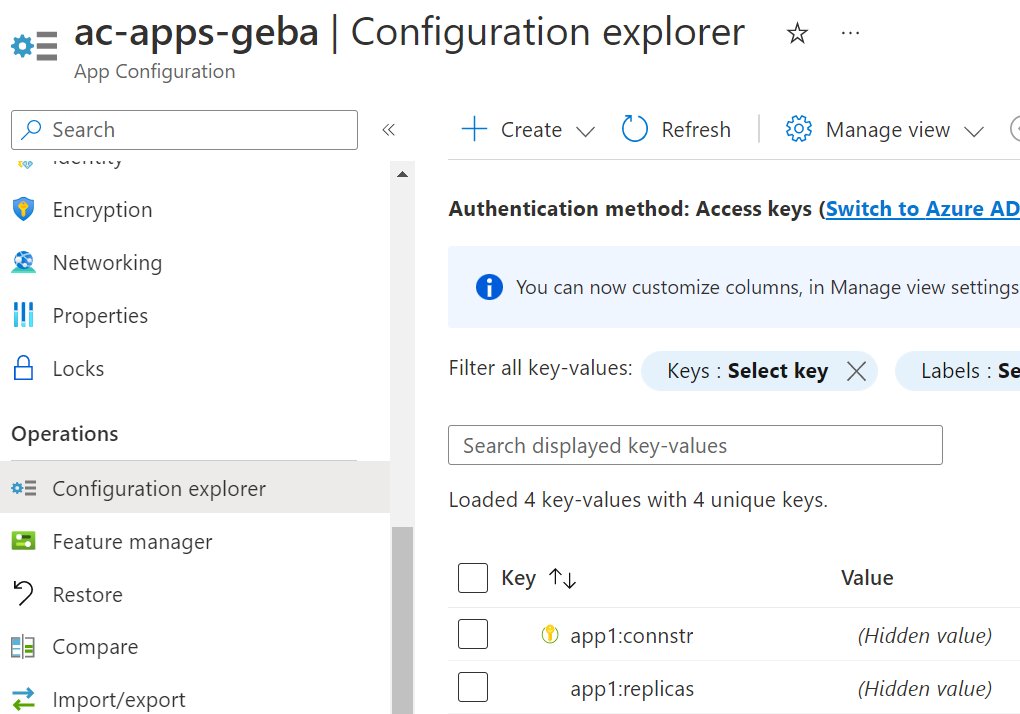The height and width of the screenshot is (714, 1020).
Task: Click the magnifier icon in the Search box
Action: pyautogui.click(x=31, y=129)
